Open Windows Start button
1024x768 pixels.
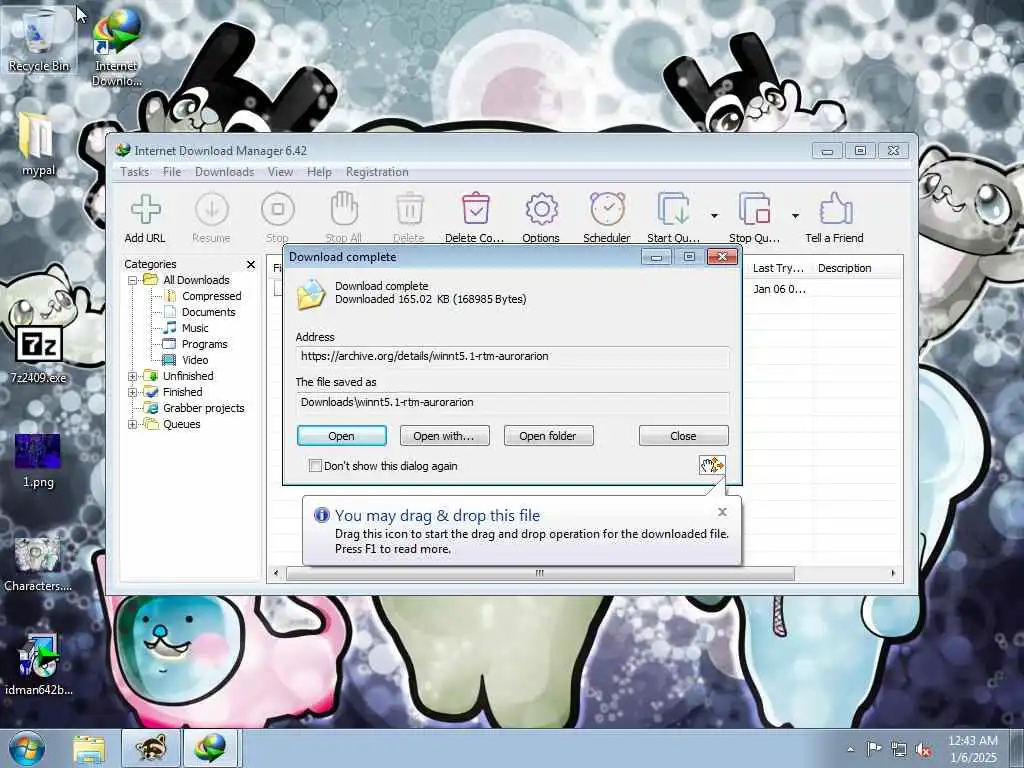pos(27,748)
